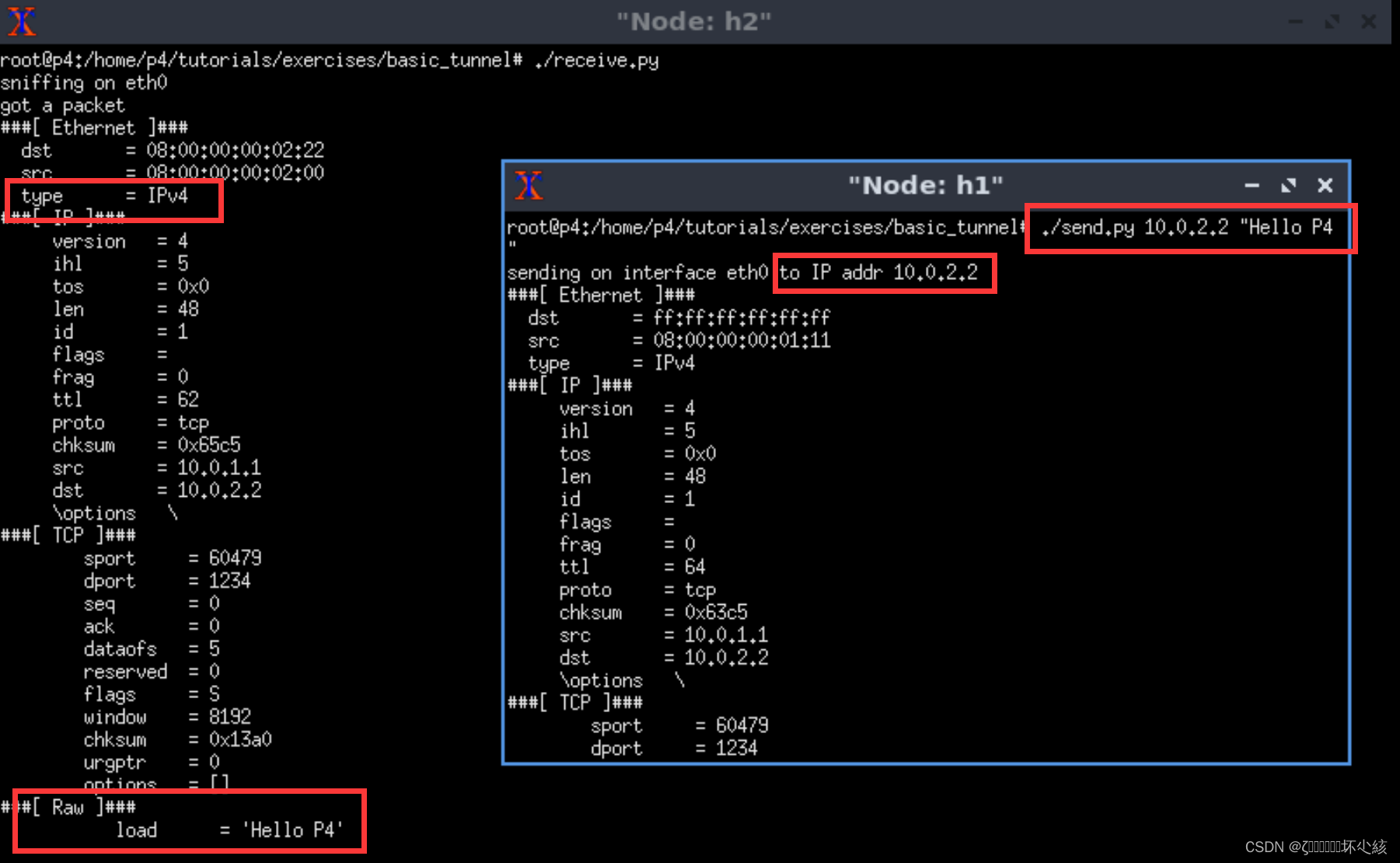Click ihl value 5 in h2 terminal
This screenshot has width=1400, height=863.
(183, 264)
